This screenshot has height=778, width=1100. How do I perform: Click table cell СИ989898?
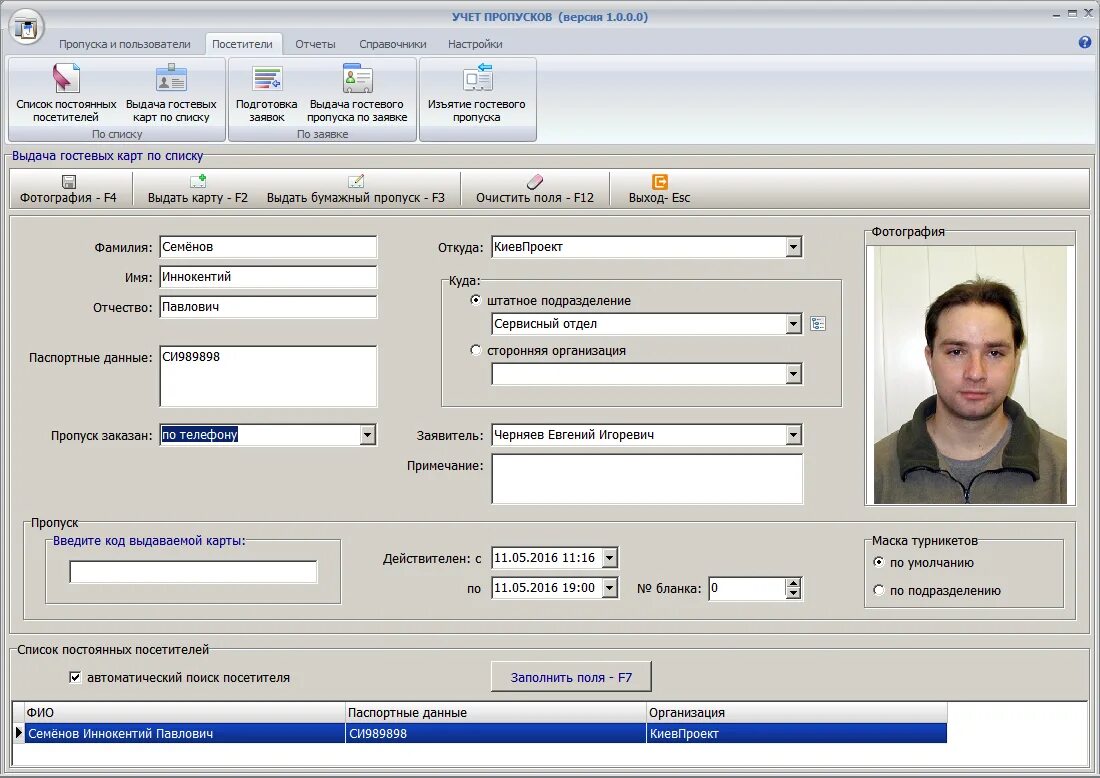click(496, 733)
